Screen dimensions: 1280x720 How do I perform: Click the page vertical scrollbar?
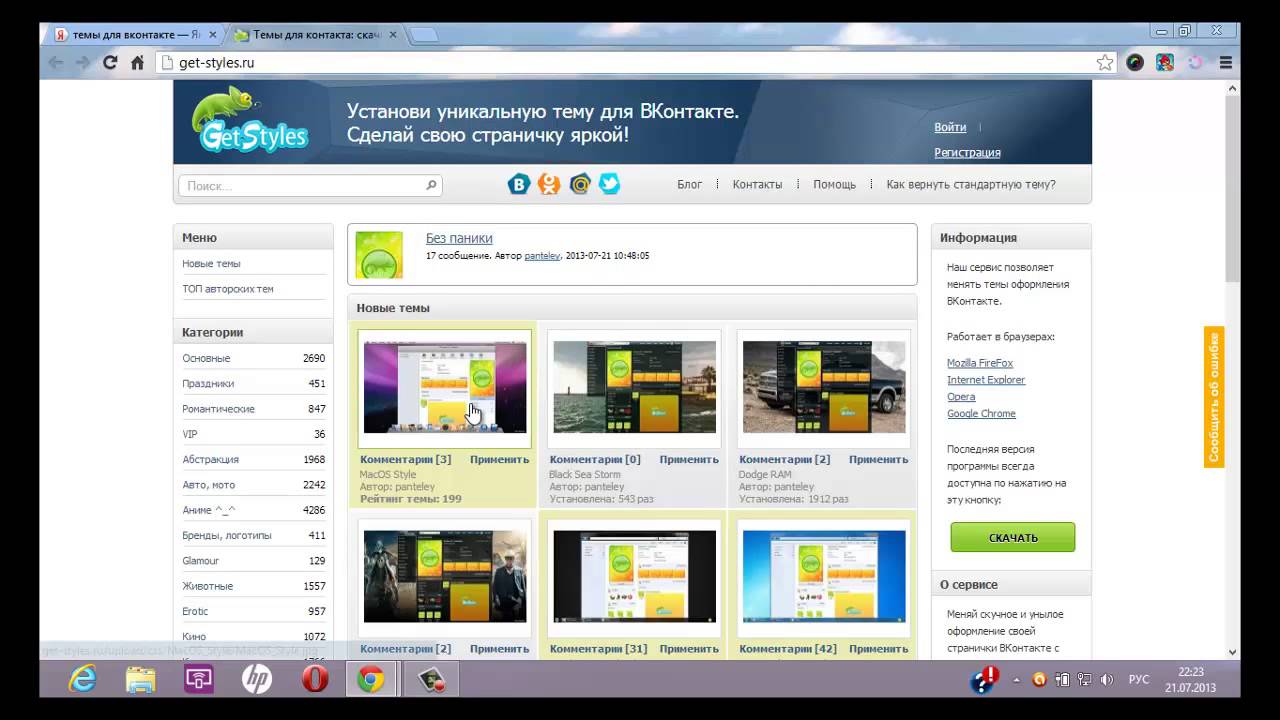pos(1232,370)
